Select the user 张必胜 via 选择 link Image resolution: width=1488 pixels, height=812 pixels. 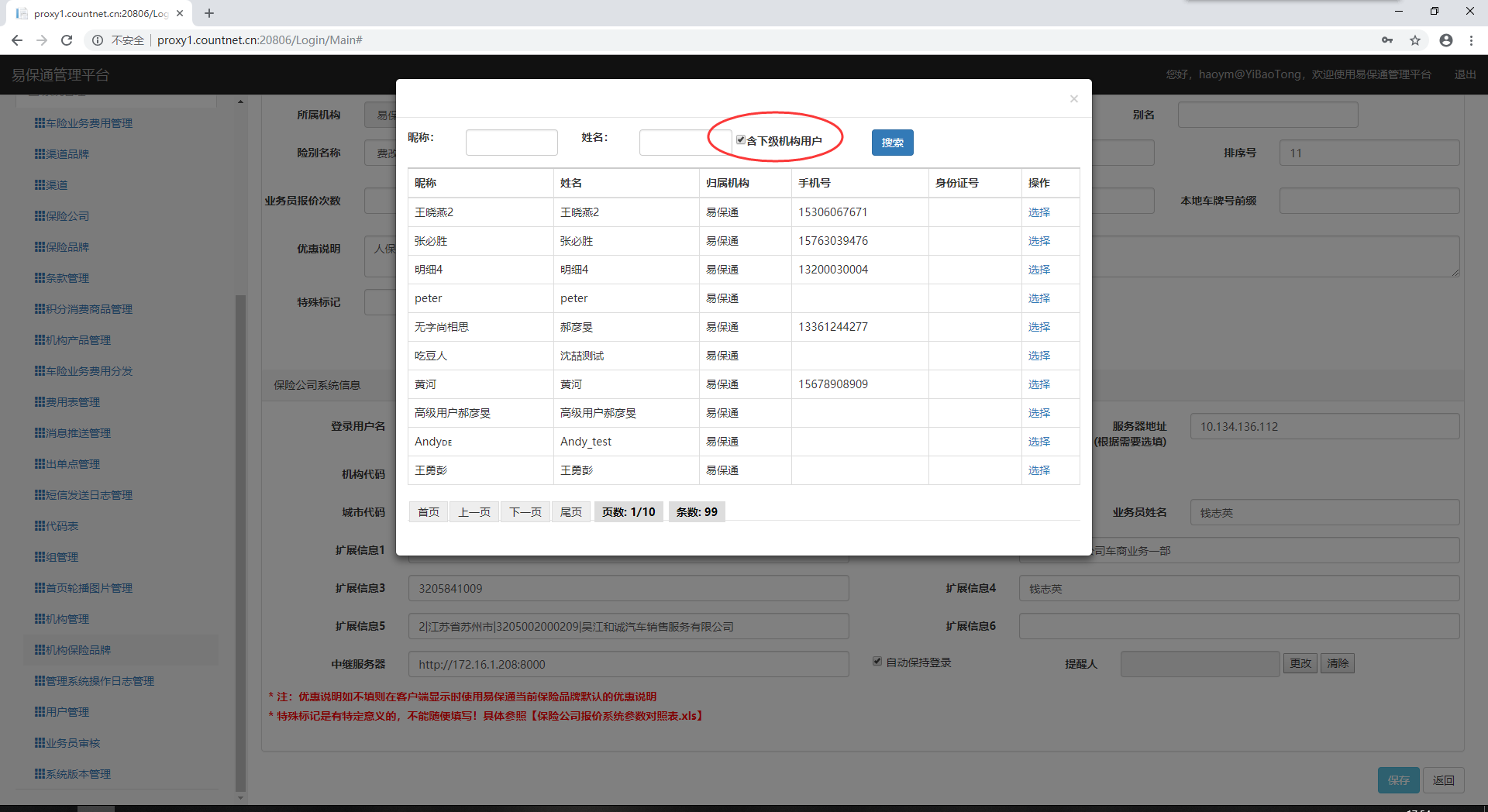[1038, 241]
